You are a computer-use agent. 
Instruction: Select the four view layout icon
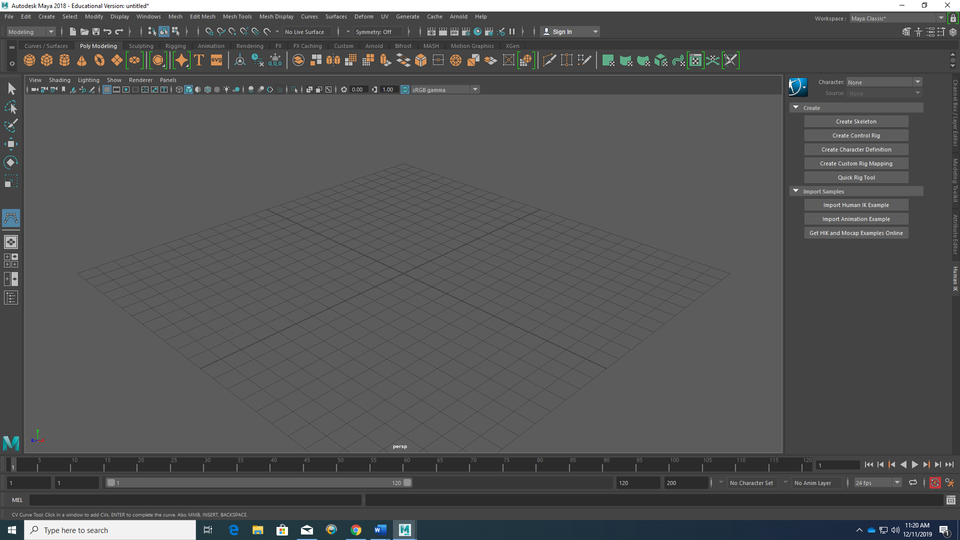click(x=11, y=261)
